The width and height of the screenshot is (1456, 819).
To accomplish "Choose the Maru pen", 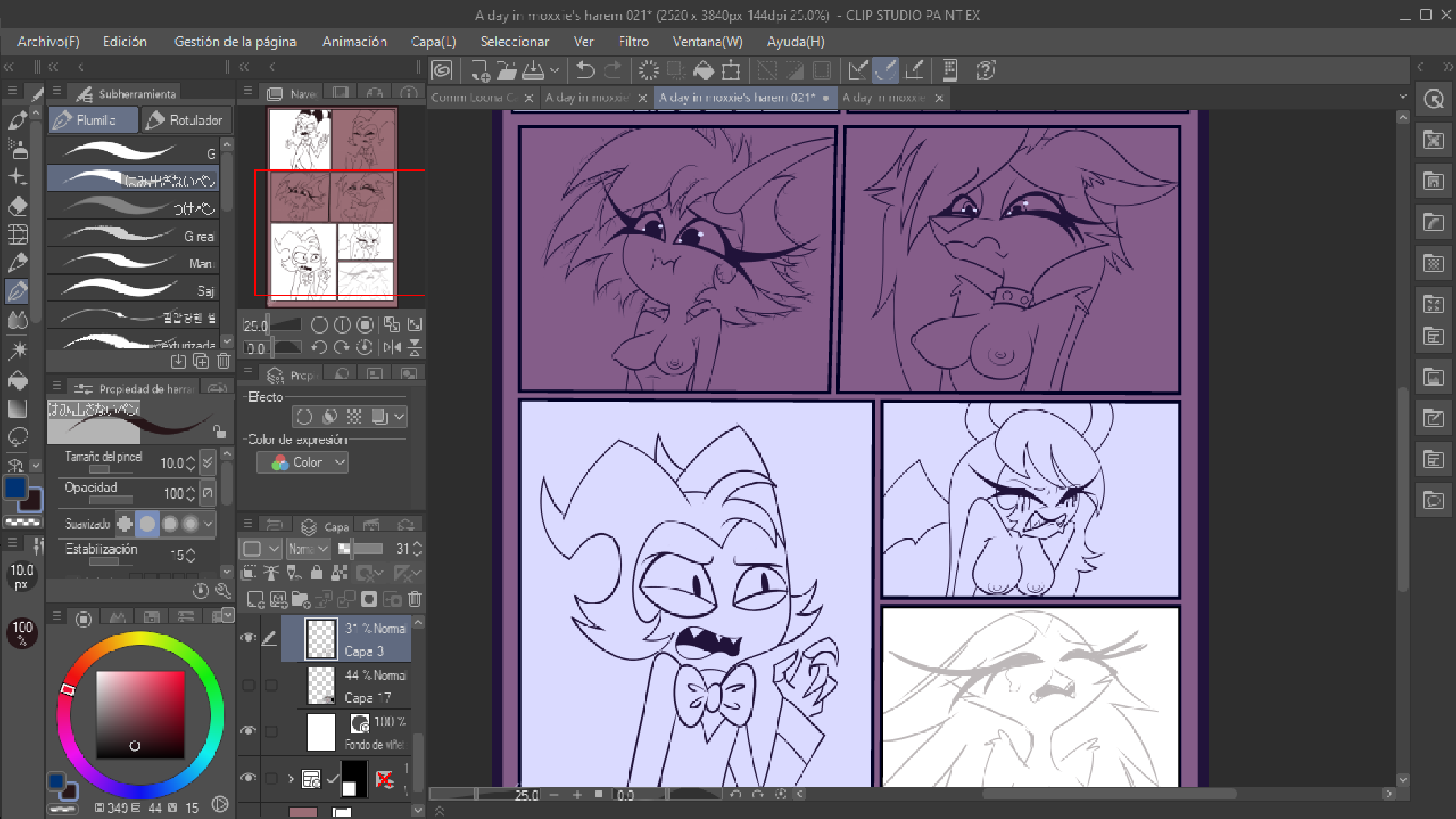I will point(133,263).
